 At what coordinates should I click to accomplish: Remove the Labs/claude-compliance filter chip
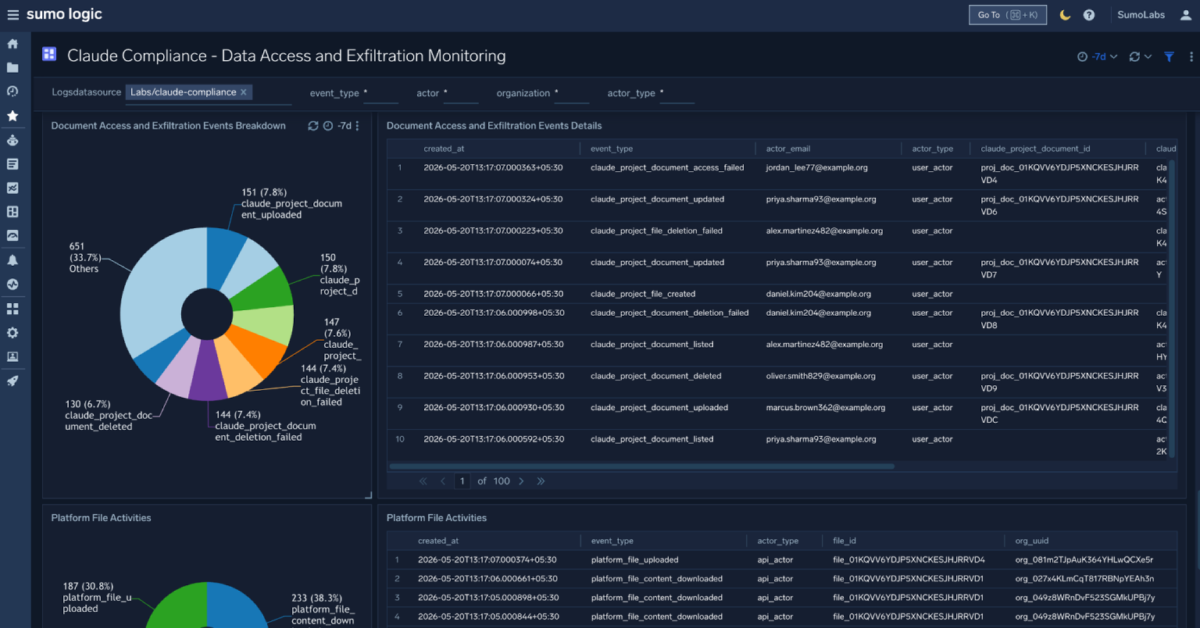pyautogui.click(x=243, y=92)
